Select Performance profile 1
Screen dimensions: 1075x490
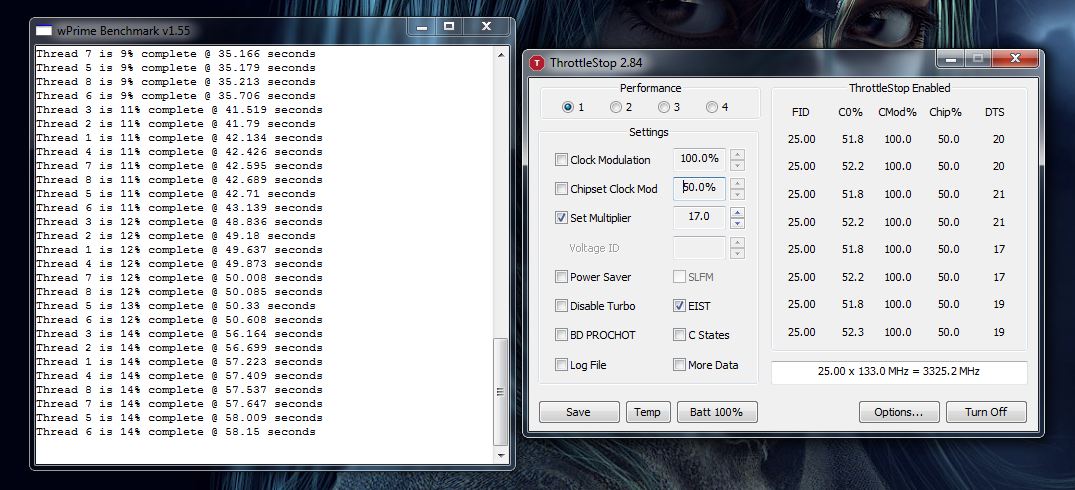567,107
